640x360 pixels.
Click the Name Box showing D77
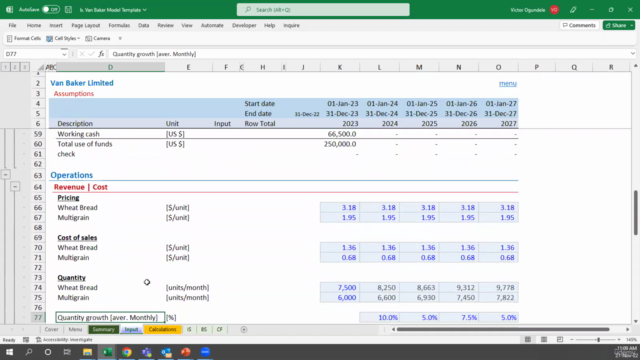tap(32, 54)
